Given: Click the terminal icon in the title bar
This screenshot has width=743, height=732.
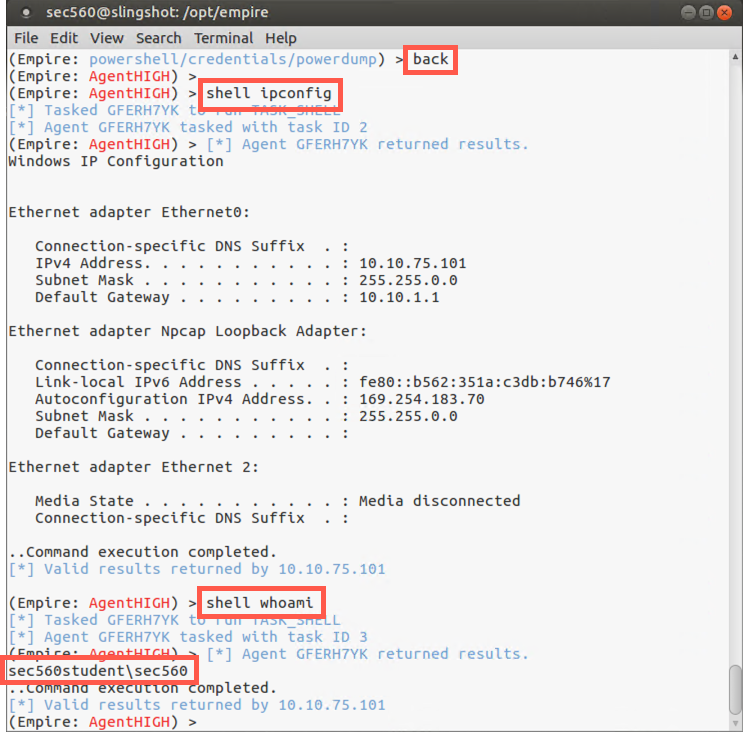Looking at the screenshot, I should pos(27,13).
